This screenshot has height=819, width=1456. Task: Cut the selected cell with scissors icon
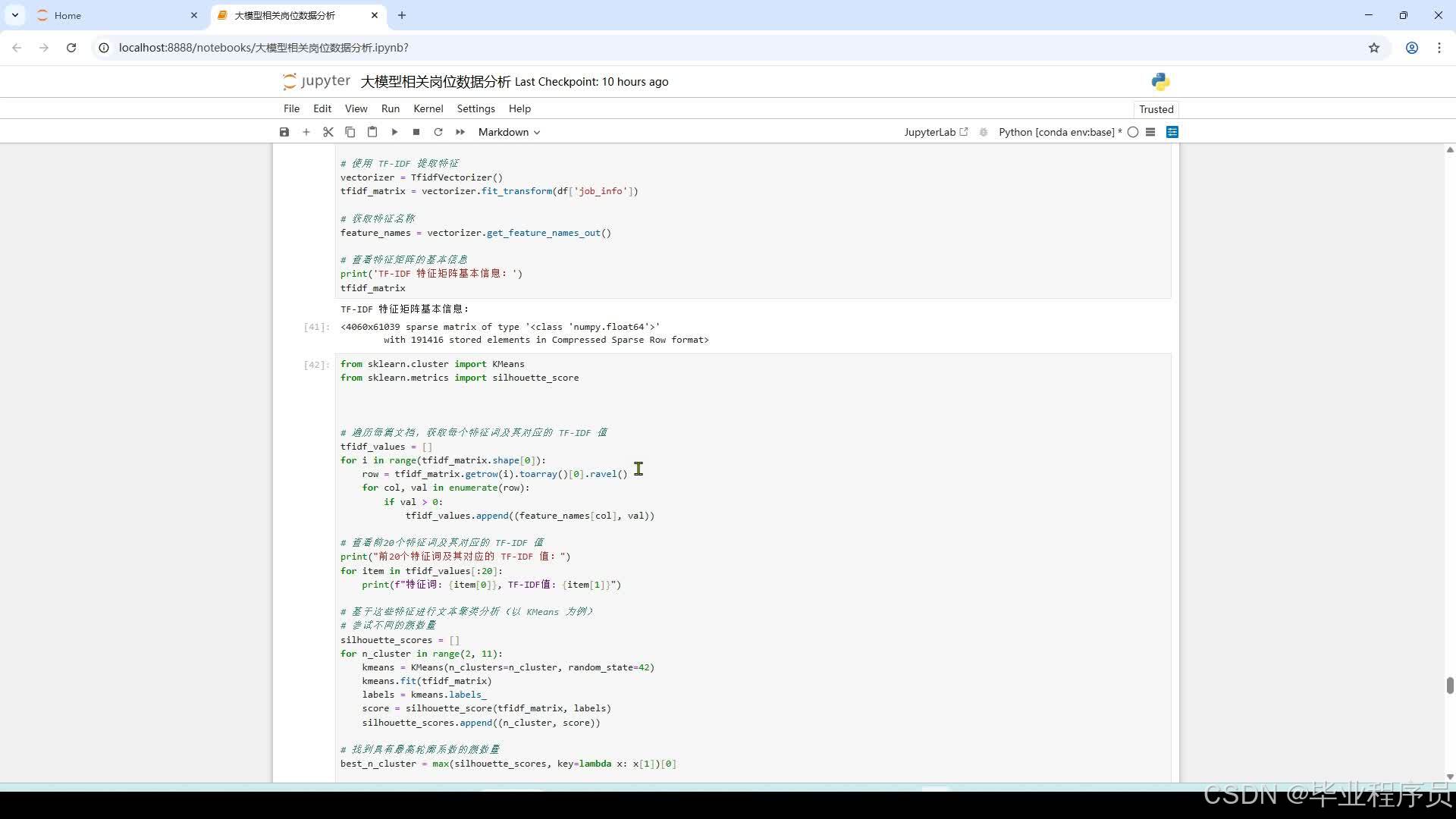[328, 132]
